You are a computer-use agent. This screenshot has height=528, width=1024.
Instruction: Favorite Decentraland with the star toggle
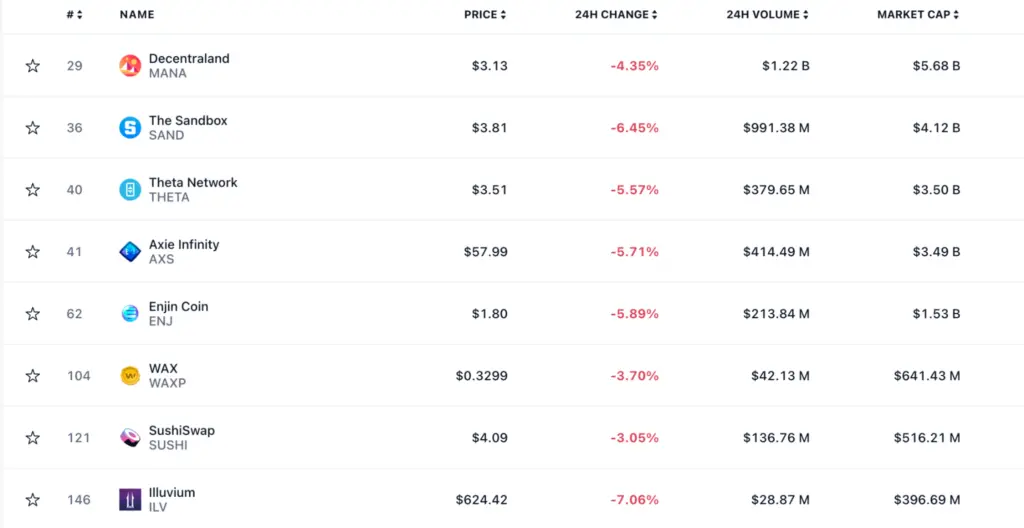coord(33,66)
